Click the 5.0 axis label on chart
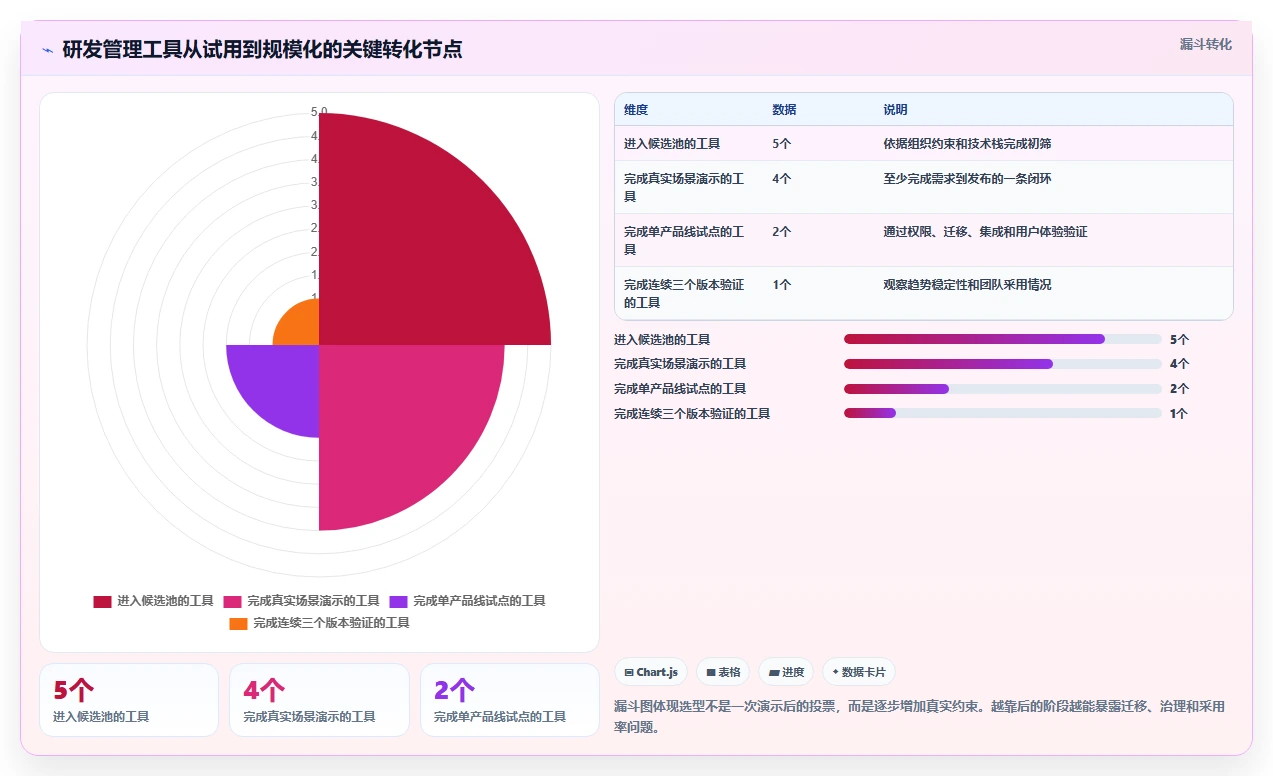Viewport: 1273px width, 776px height. [x=319, y=112]
